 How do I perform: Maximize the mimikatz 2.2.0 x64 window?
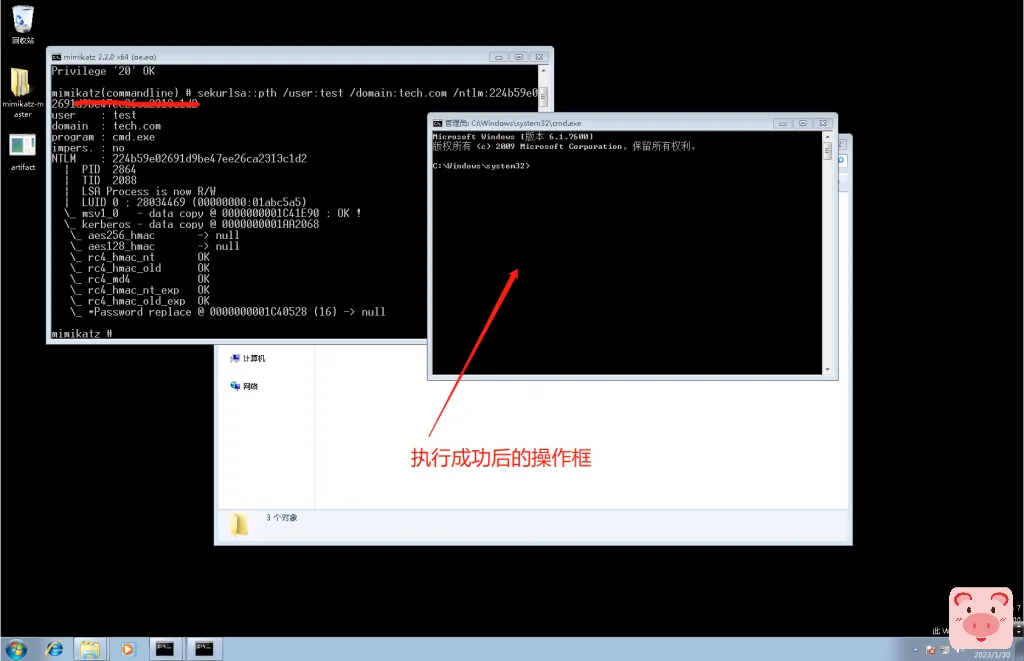(519, 57)
